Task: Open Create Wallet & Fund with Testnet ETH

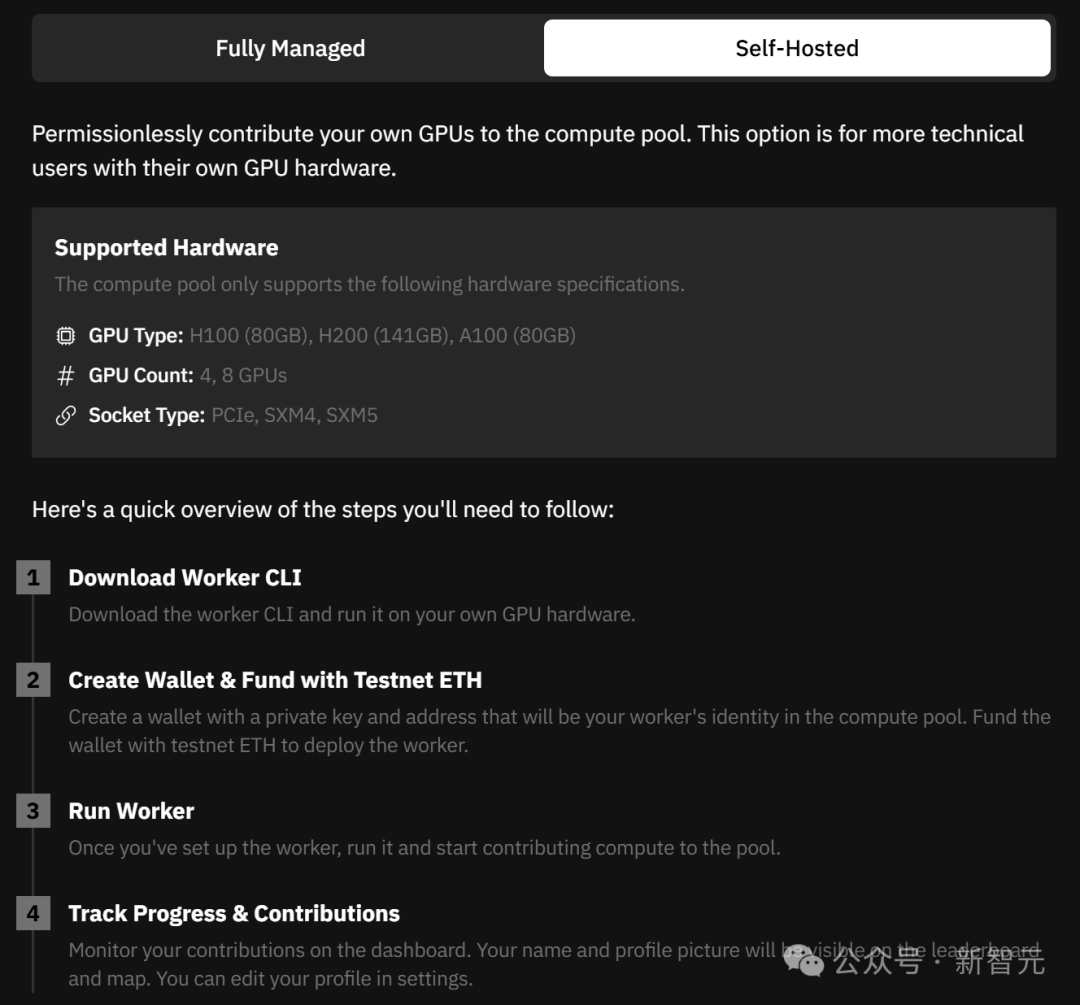Action: [275, 680]
